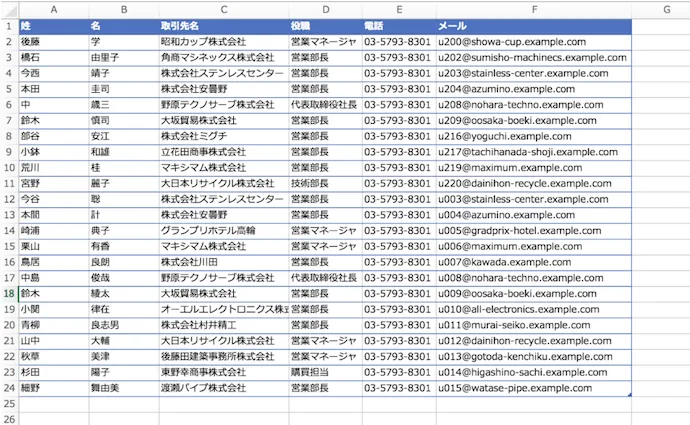
Task: Select the 立花田商事株式会社 company cell
Action: (223, 152)
